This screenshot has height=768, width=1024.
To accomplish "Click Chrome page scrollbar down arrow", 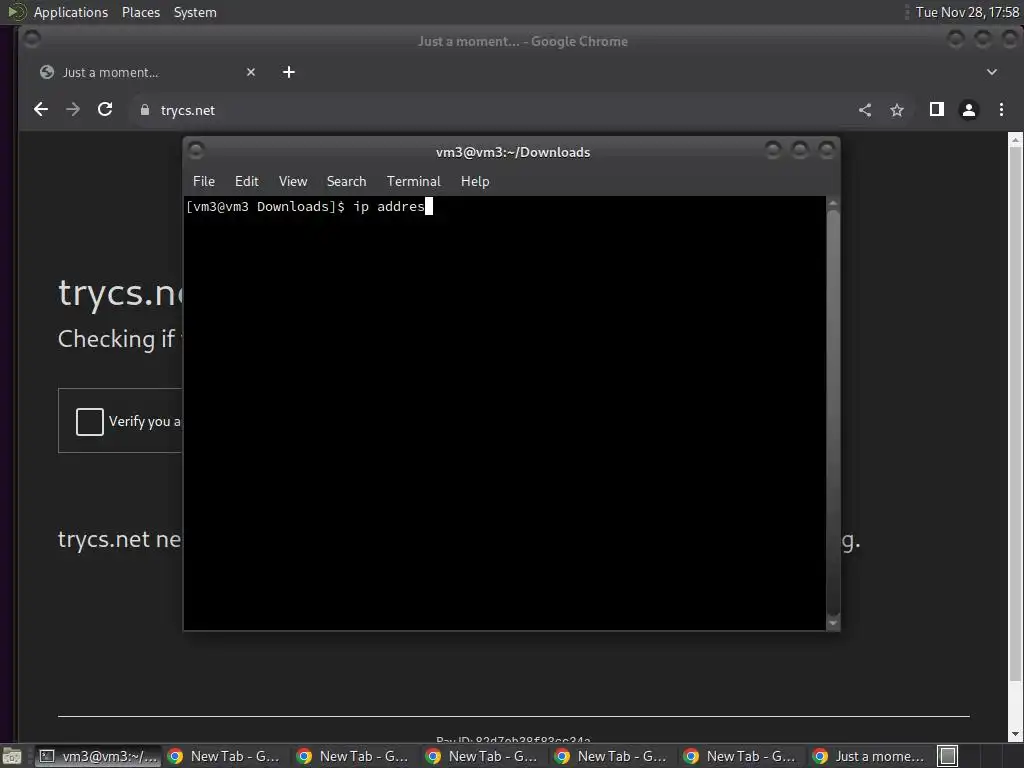I will tap(1015, 734).
